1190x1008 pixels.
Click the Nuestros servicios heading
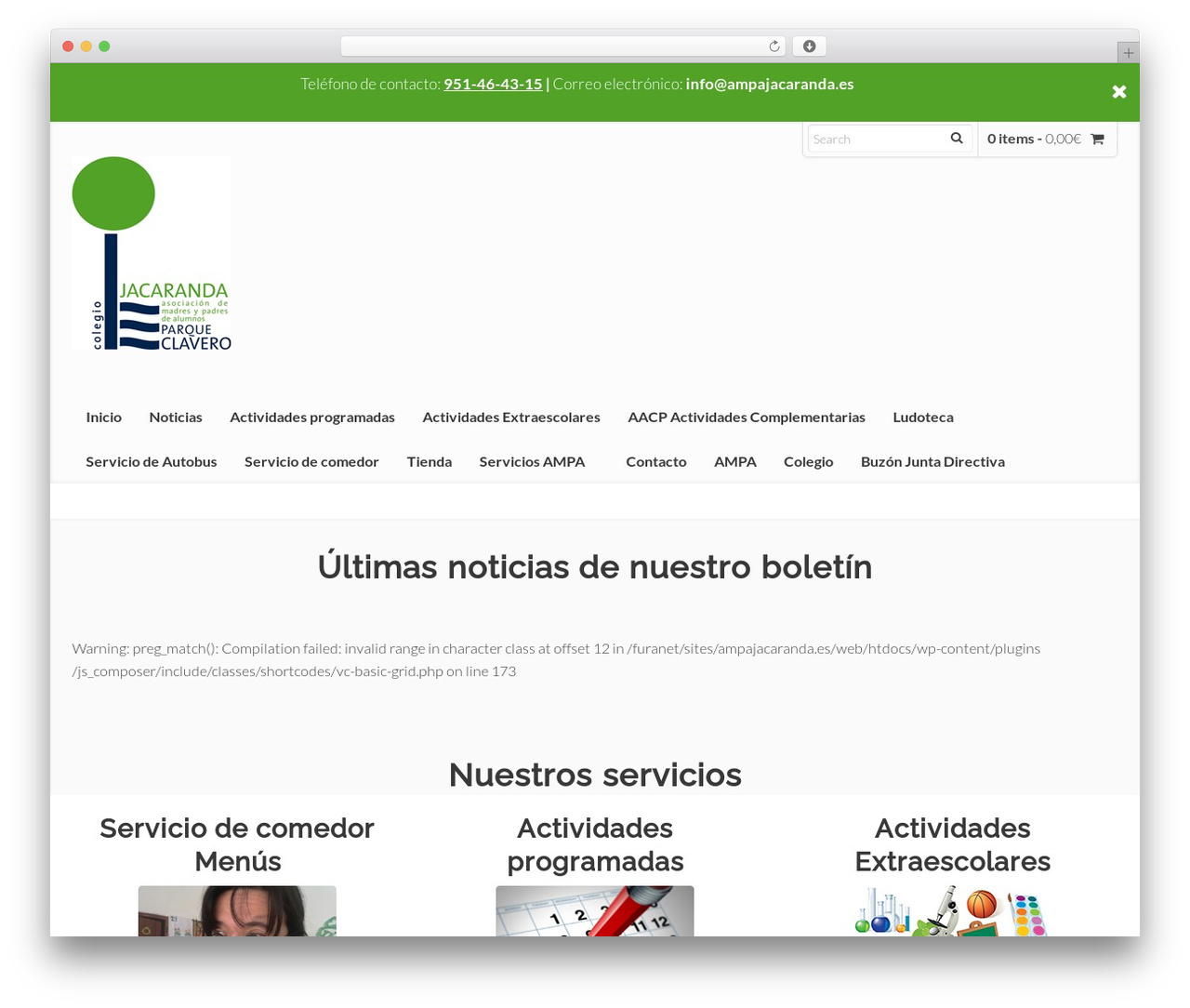(595, 775)
